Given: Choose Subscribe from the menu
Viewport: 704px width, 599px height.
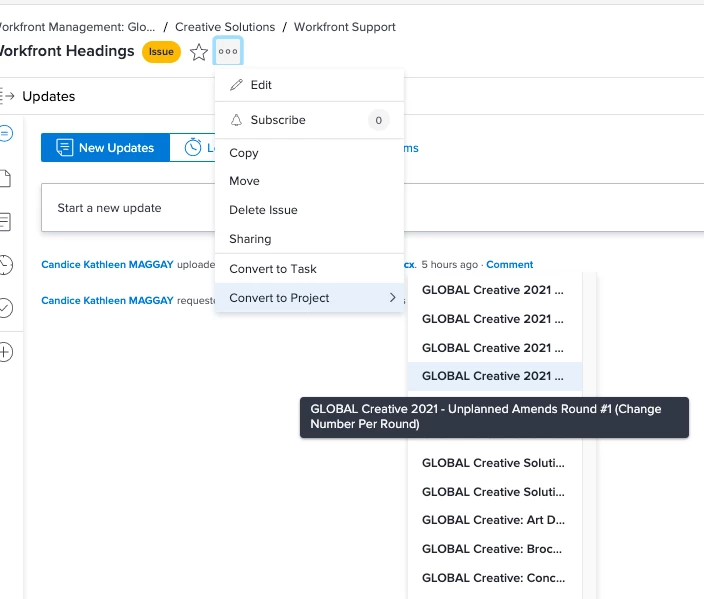Looking at the screenshot, I should [309, 120].
